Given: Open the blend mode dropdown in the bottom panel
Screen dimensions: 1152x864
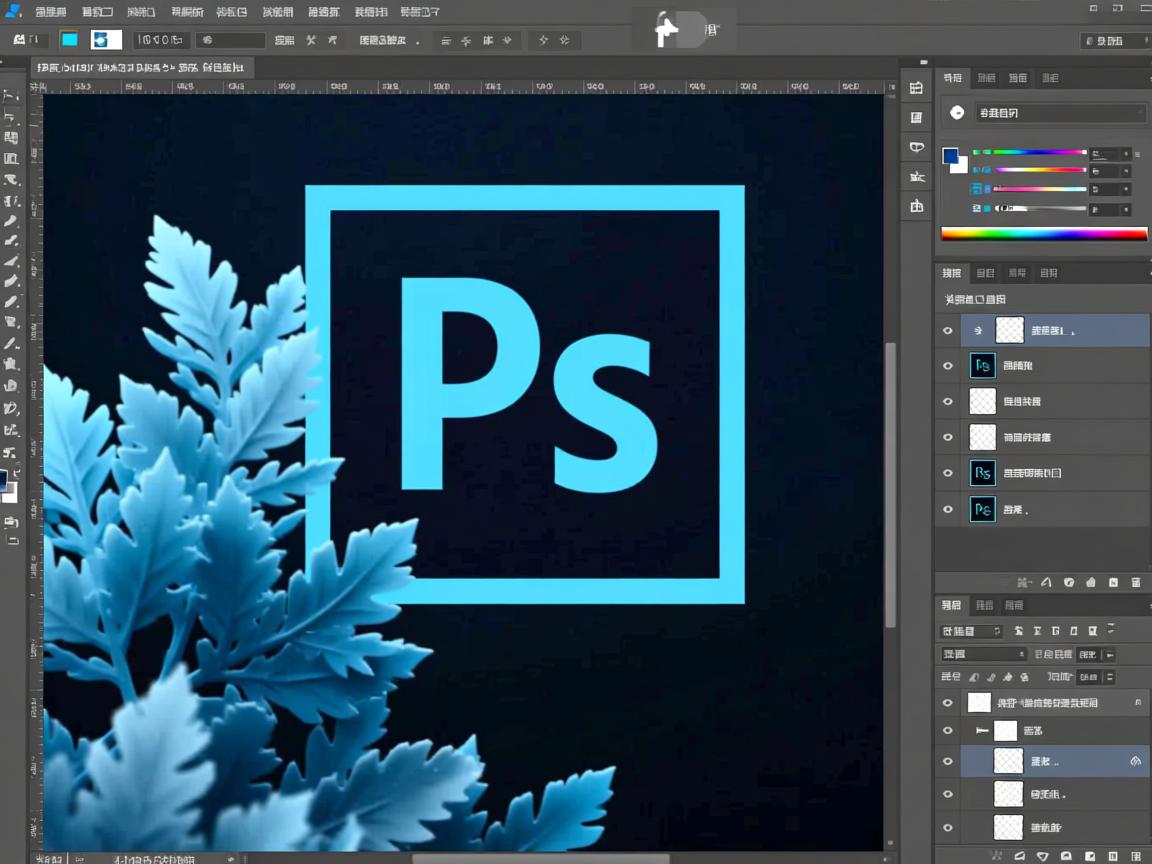Looking at the screenshot, I should coord(983,654).
